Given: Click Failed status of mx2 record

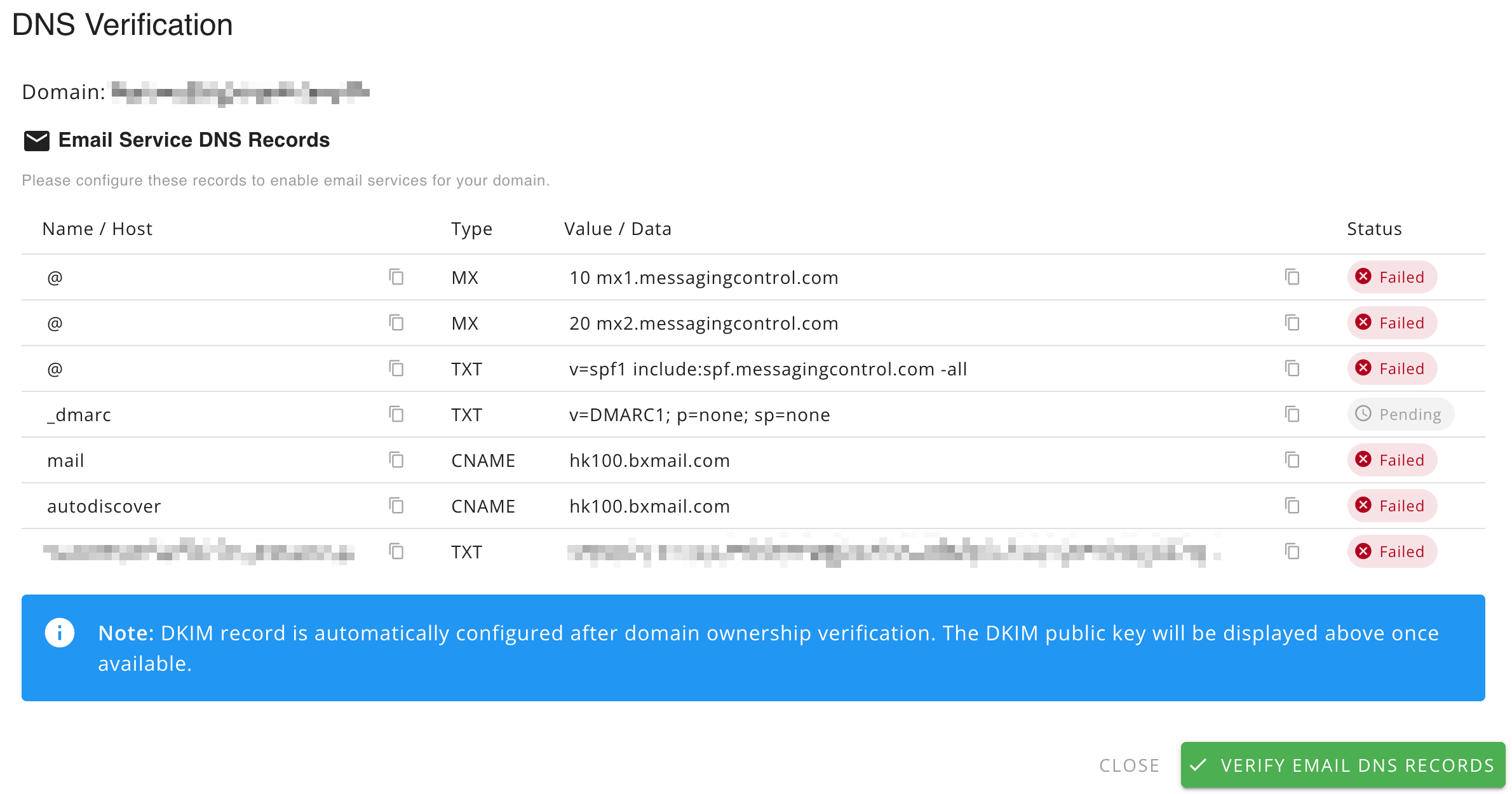Looking at the screenshot, I should [x=1392, y=323].
